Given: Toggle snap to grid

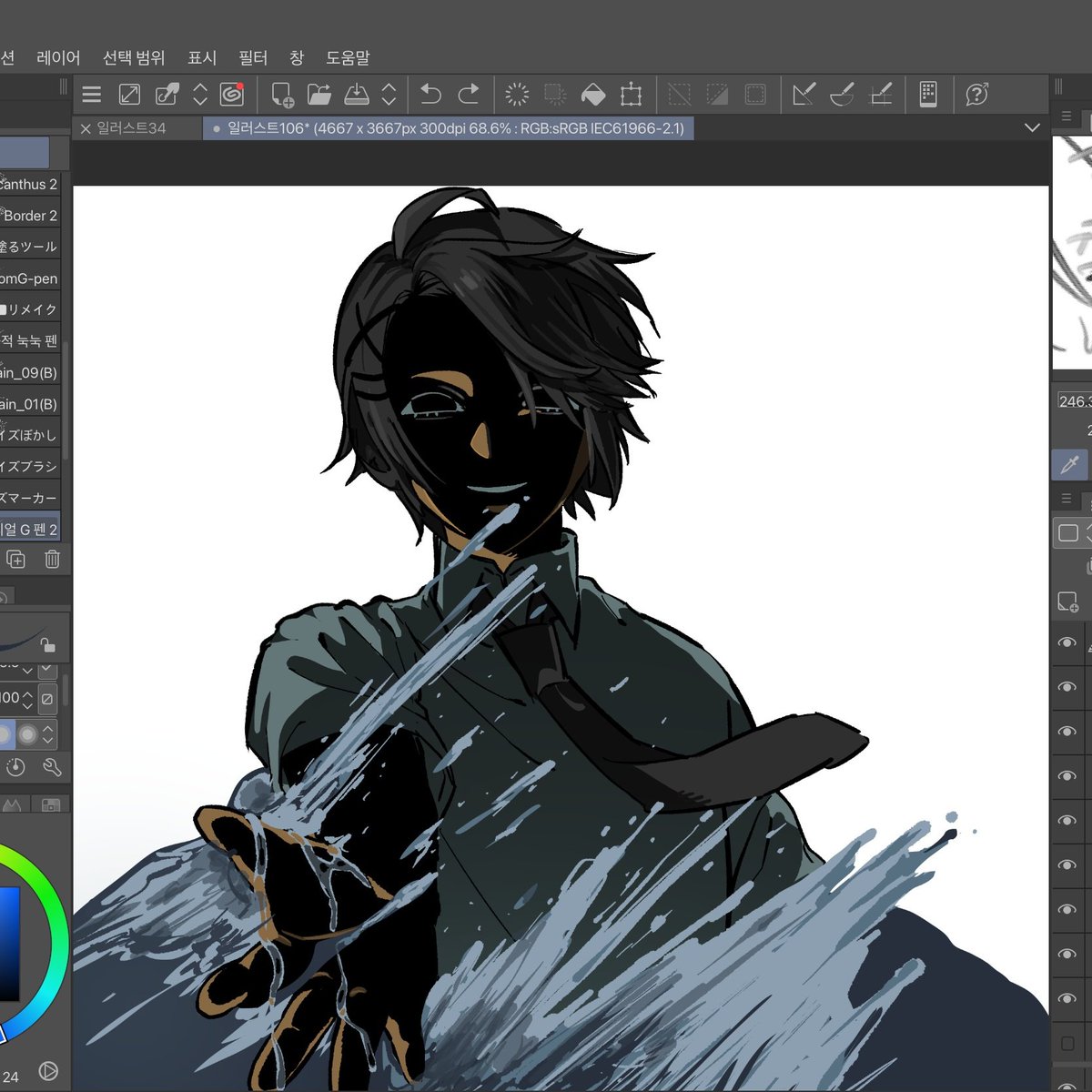Looking at the screenshot, I should 880,95.
